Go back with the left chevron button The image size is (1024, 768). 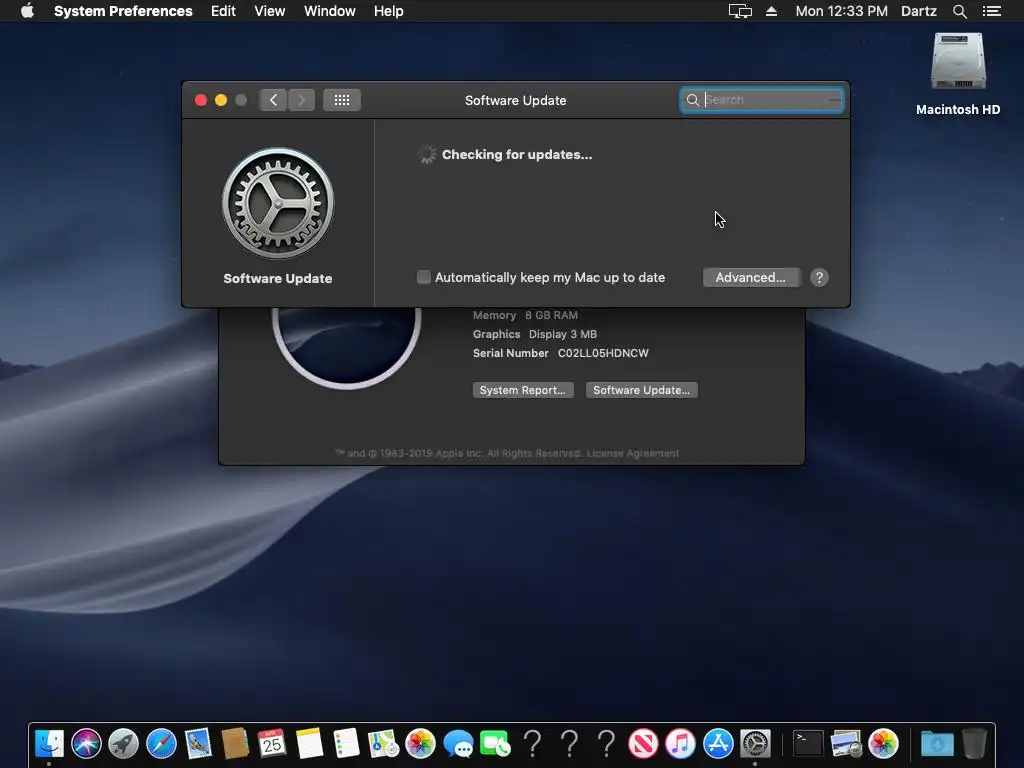(x=274, y=100)
